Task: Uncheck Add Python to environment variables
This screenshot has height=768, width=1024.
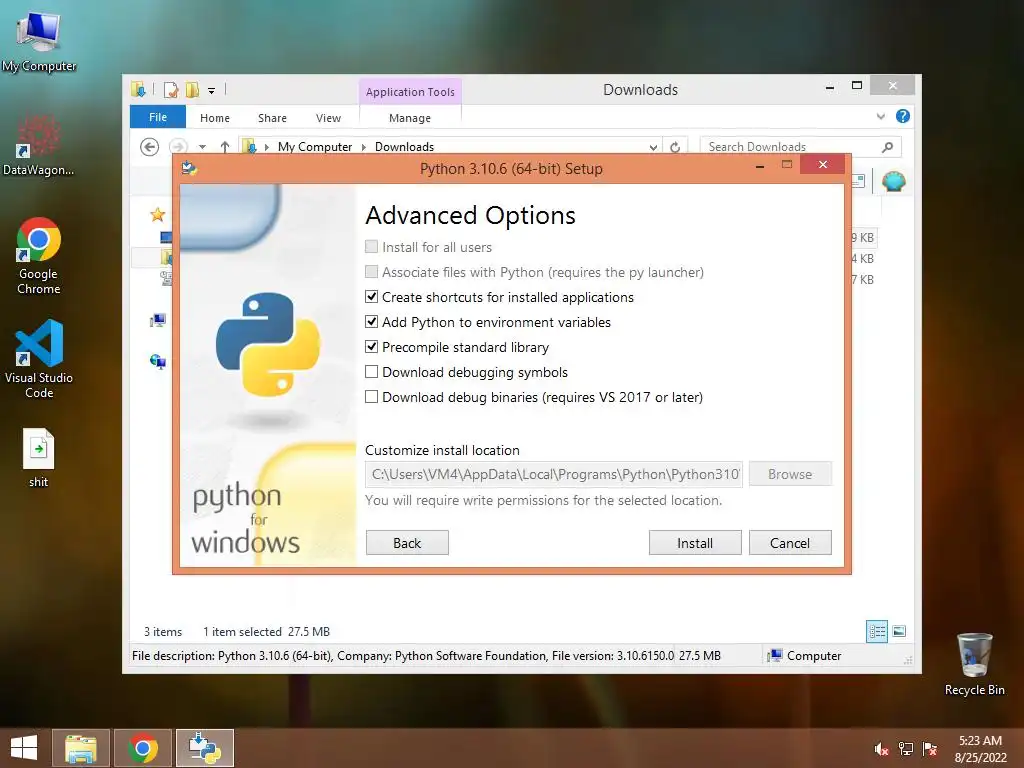Action: (371, 321)
